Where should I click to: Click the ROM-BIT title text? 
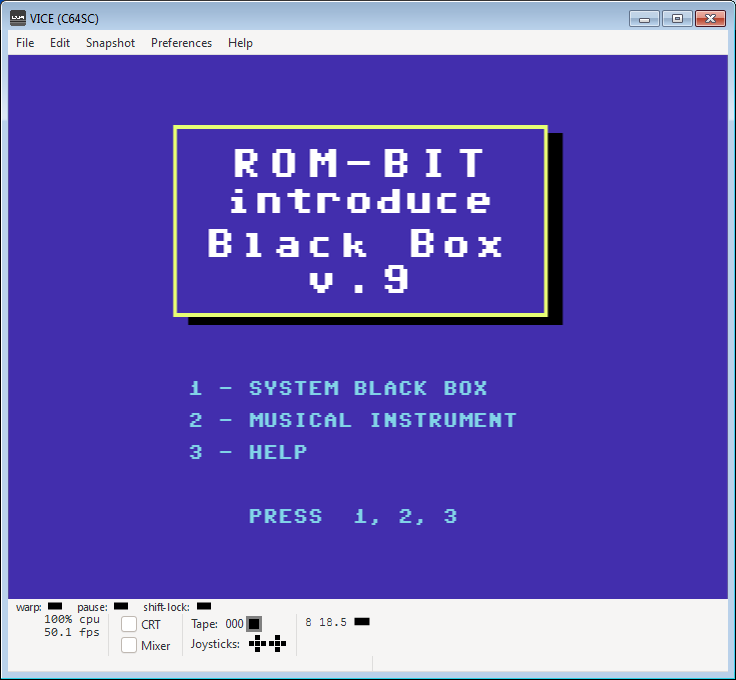(x=360, y=163)
